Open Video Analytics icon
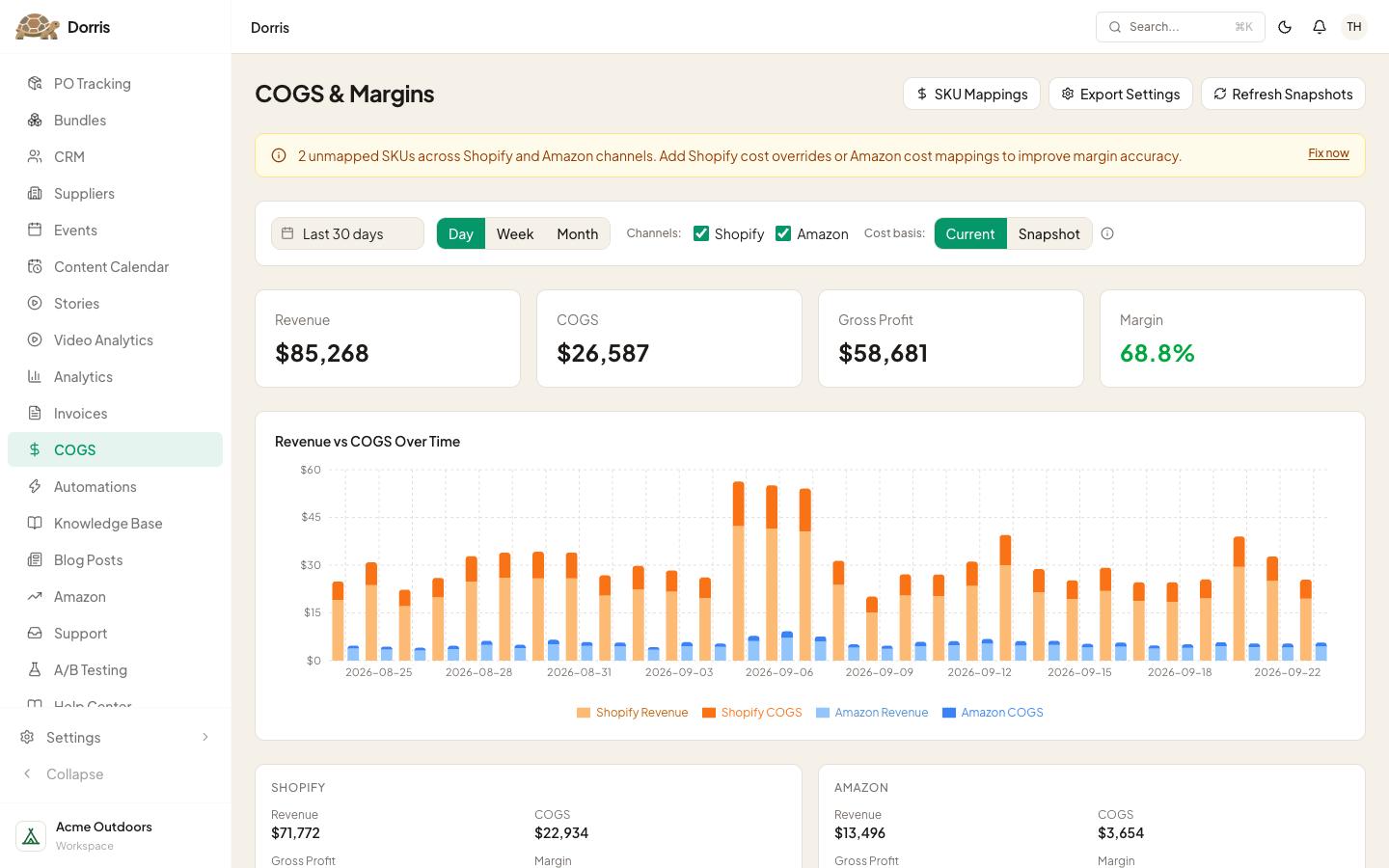This screenshot has height=868, width=1389. pyautogui.click(x=35, y=339)
